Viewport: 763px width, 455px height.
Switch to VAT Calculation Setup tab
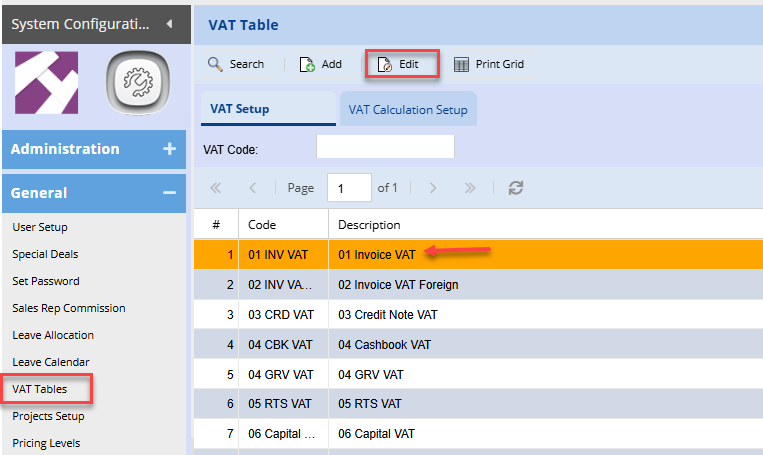point(408,110)
